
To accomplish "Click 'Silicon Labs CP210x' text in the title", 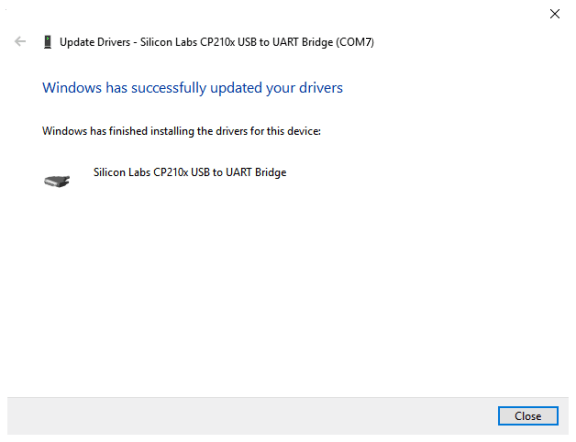I will click(187, 42).
